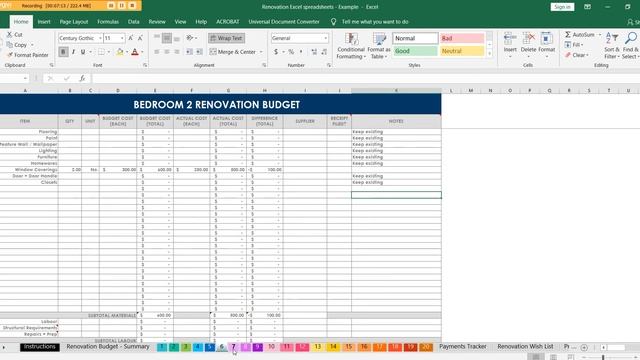
Task: Apply the Neutral cell style
Action: pyautogui.click(x=462, y=51)
